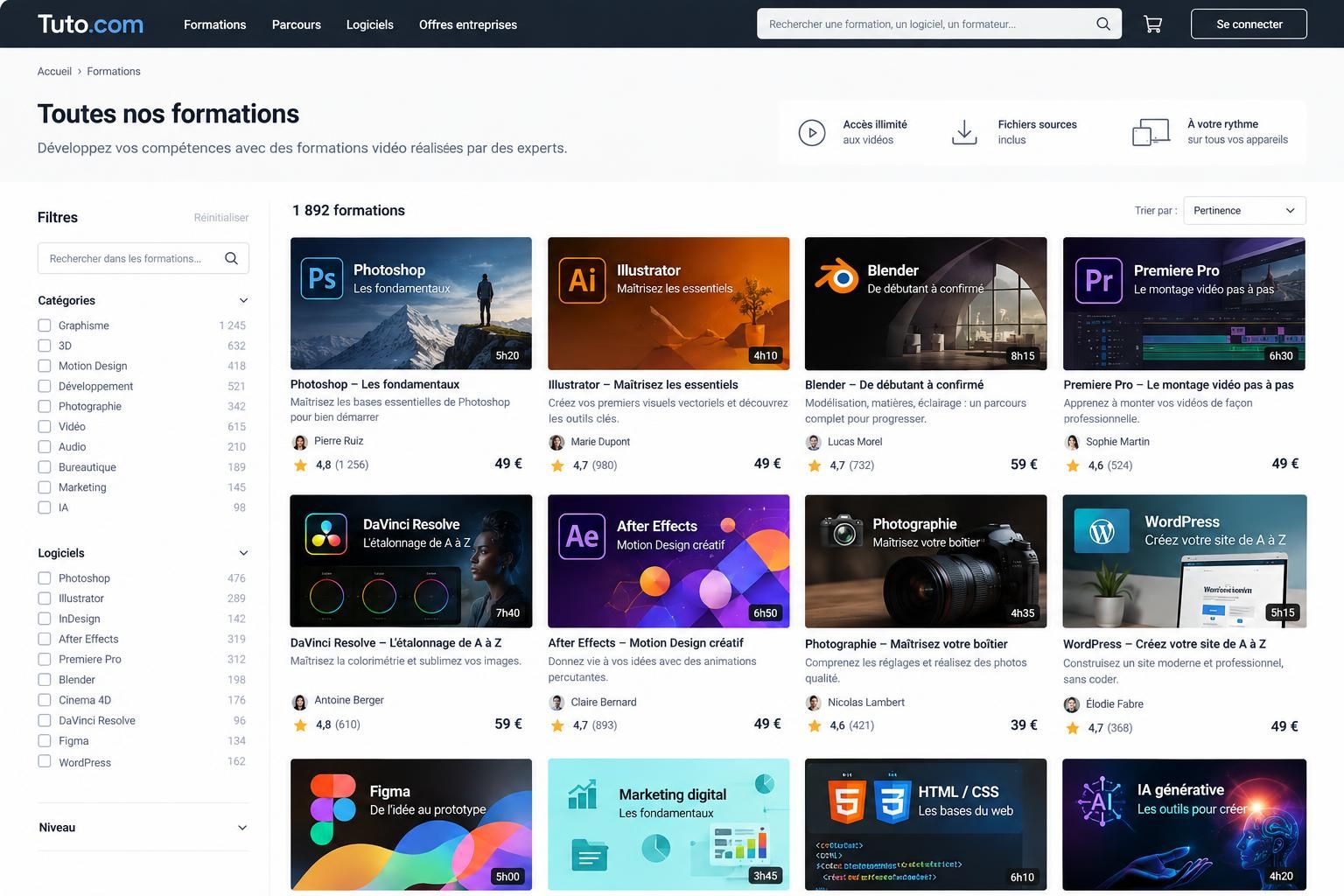Click Se connecter button

point(1249,24)
